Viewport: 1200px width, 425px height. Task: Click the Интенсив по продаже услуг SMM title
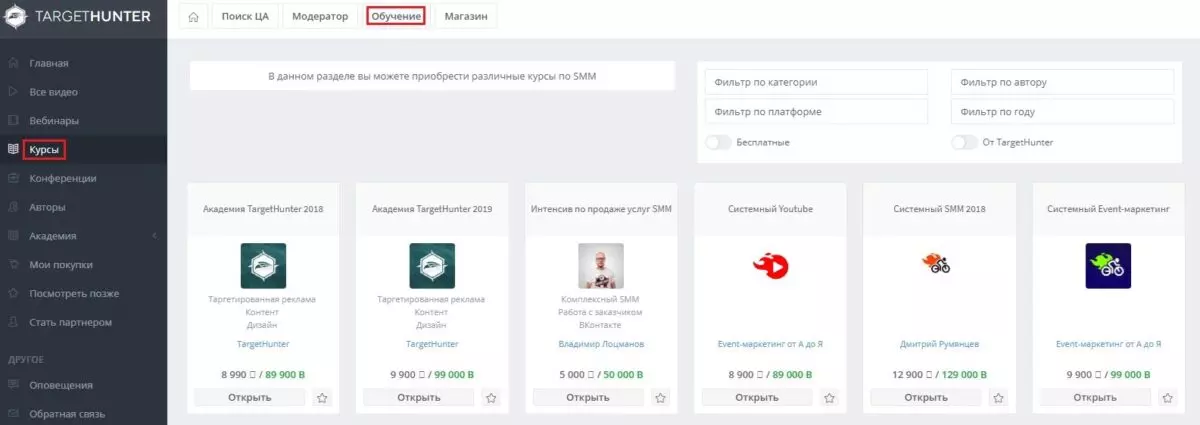pyautogui.click(x=601, y=209)
